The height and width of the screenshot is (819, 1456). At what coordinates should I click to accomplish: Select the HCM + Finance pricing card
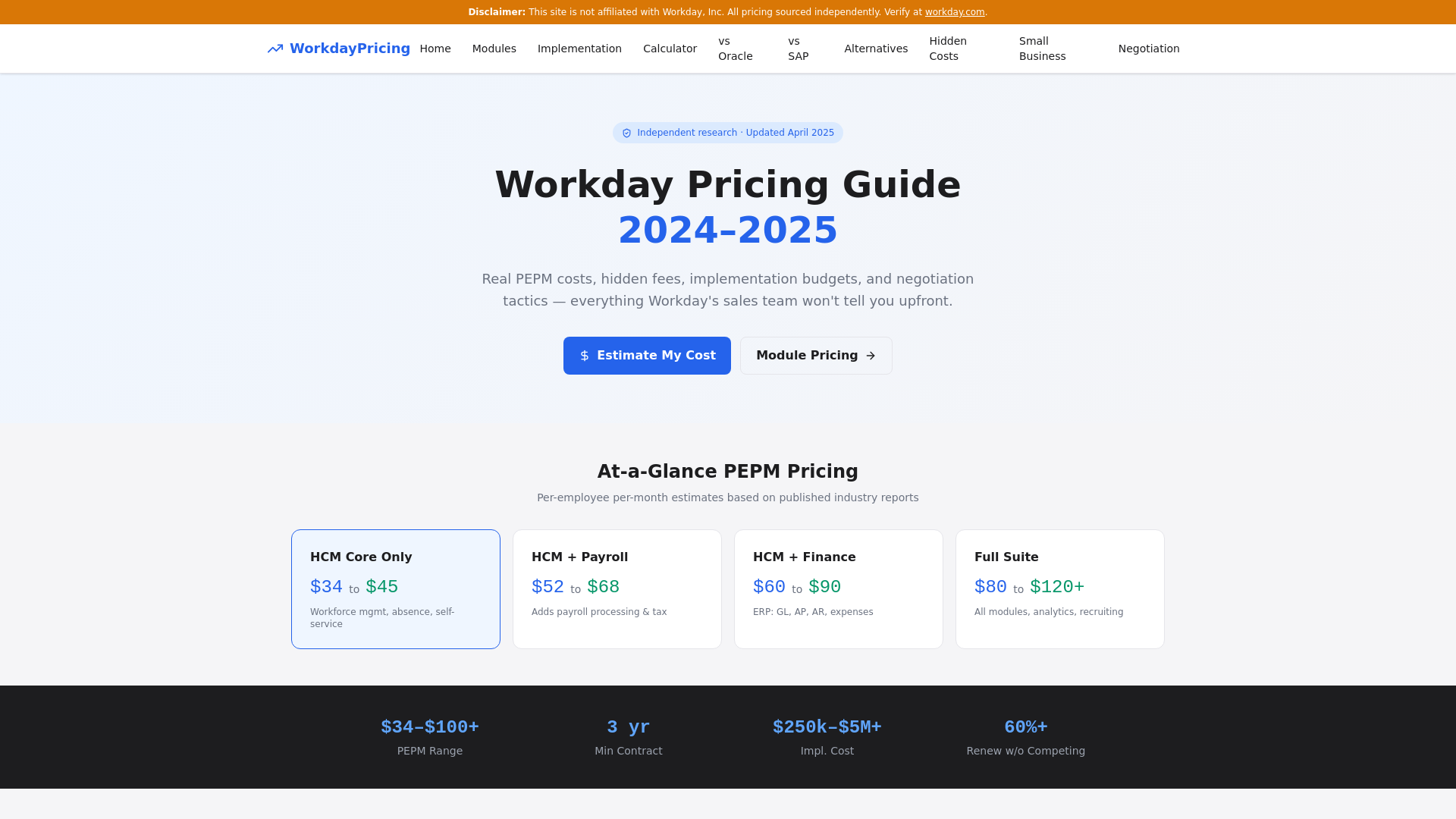pos(839,589)
